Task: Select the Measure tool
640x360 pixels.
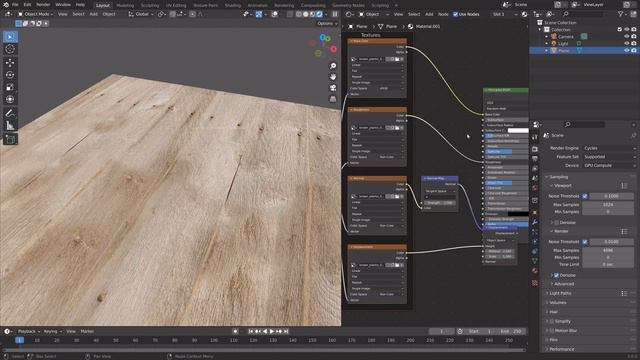Action: point(10,126)
